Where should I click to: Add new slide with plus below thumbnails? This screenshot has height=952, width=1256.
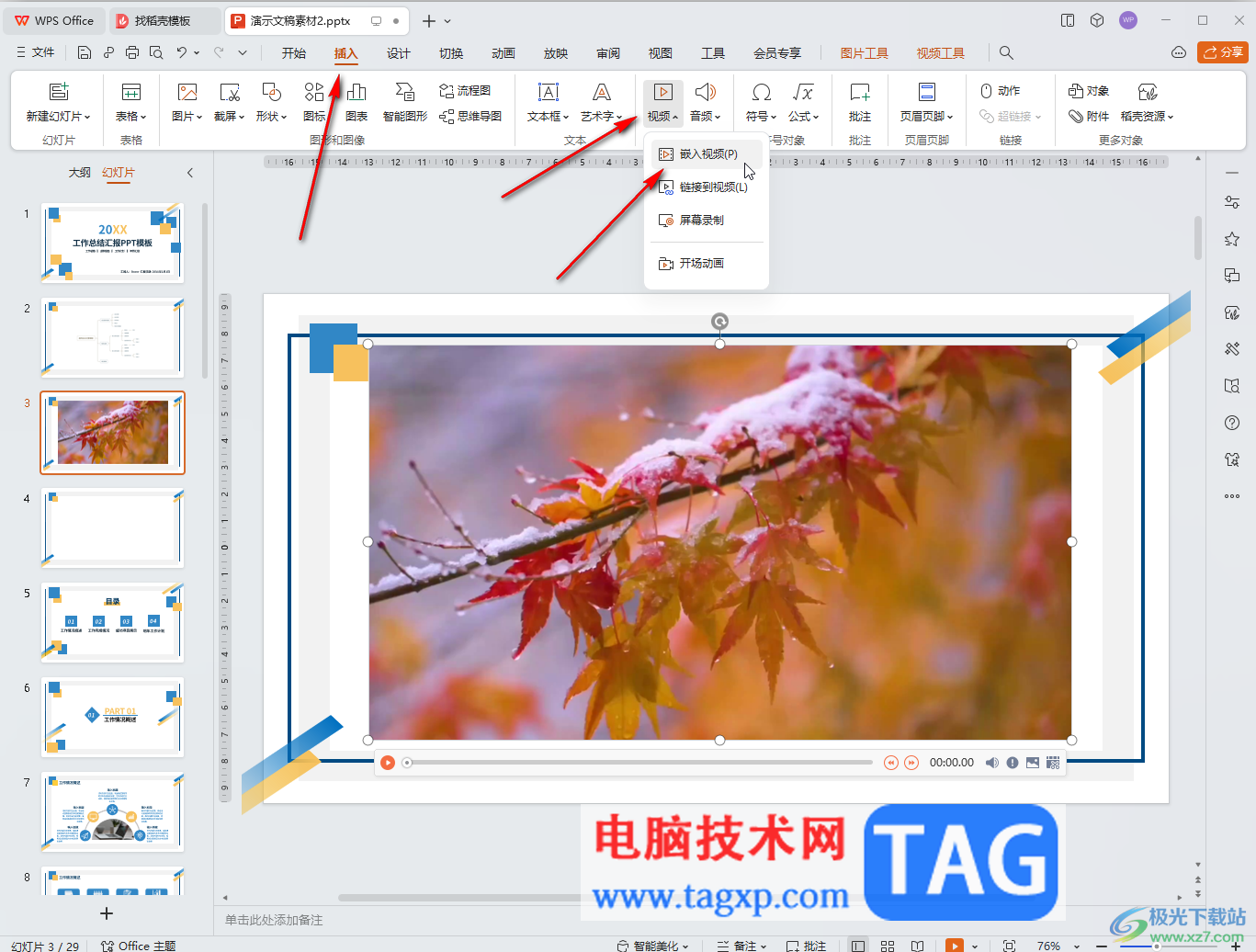107,913
